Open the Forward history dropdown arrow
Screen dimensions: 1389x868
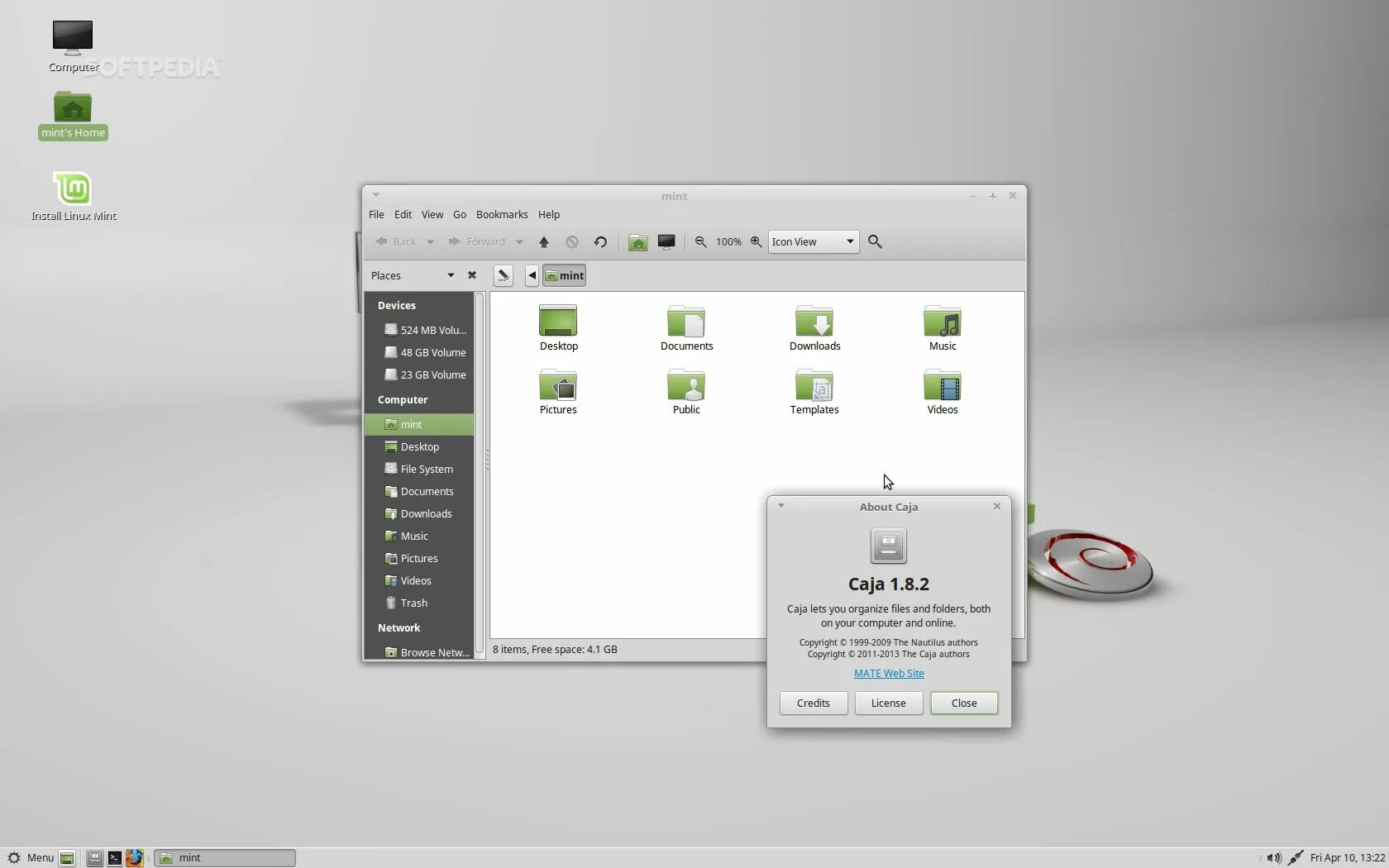(x=519, y=242)
